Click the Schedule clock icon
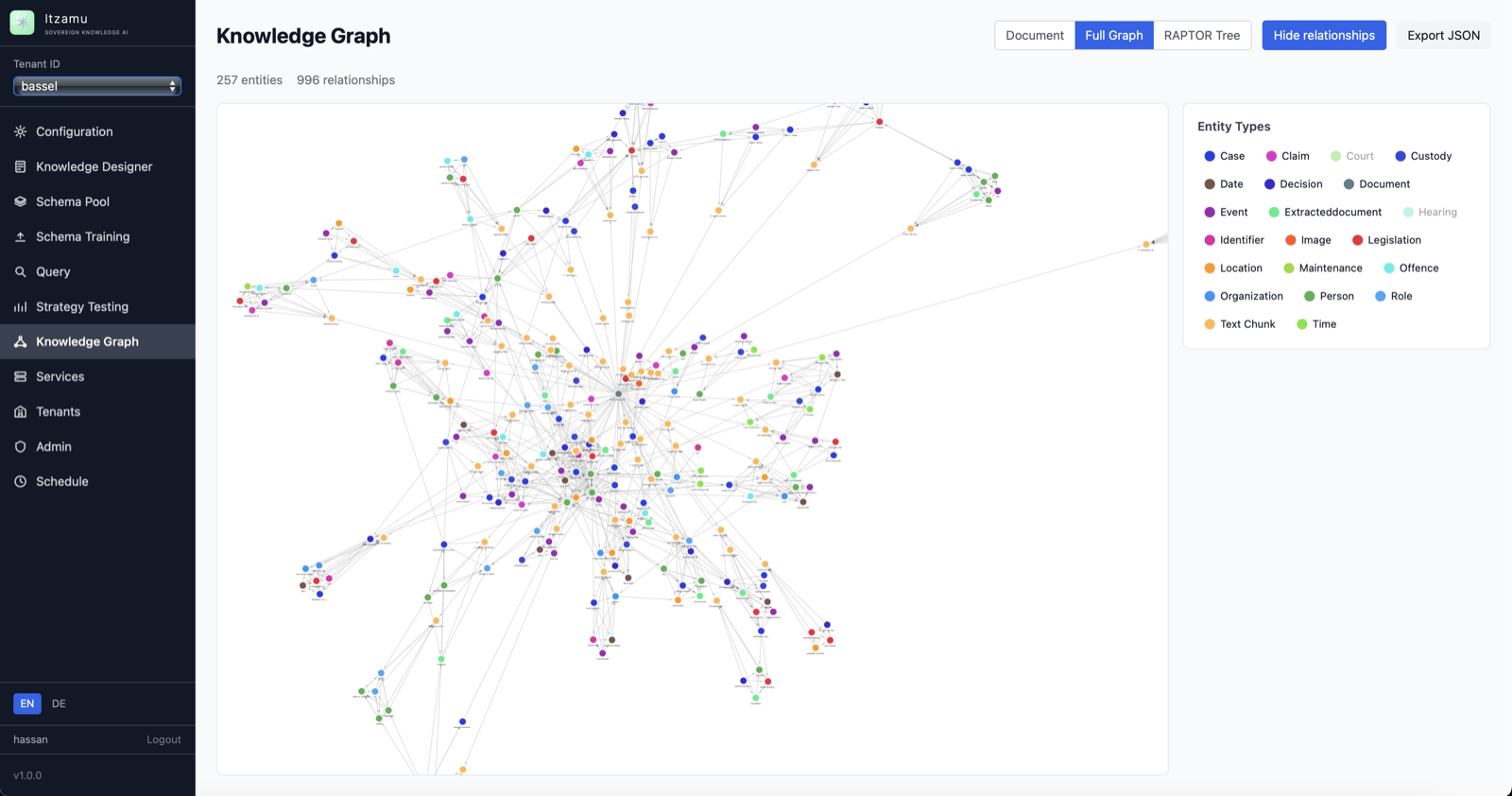Image resolution: width=1512 pixels, height=796 pixels. (20, 481)
